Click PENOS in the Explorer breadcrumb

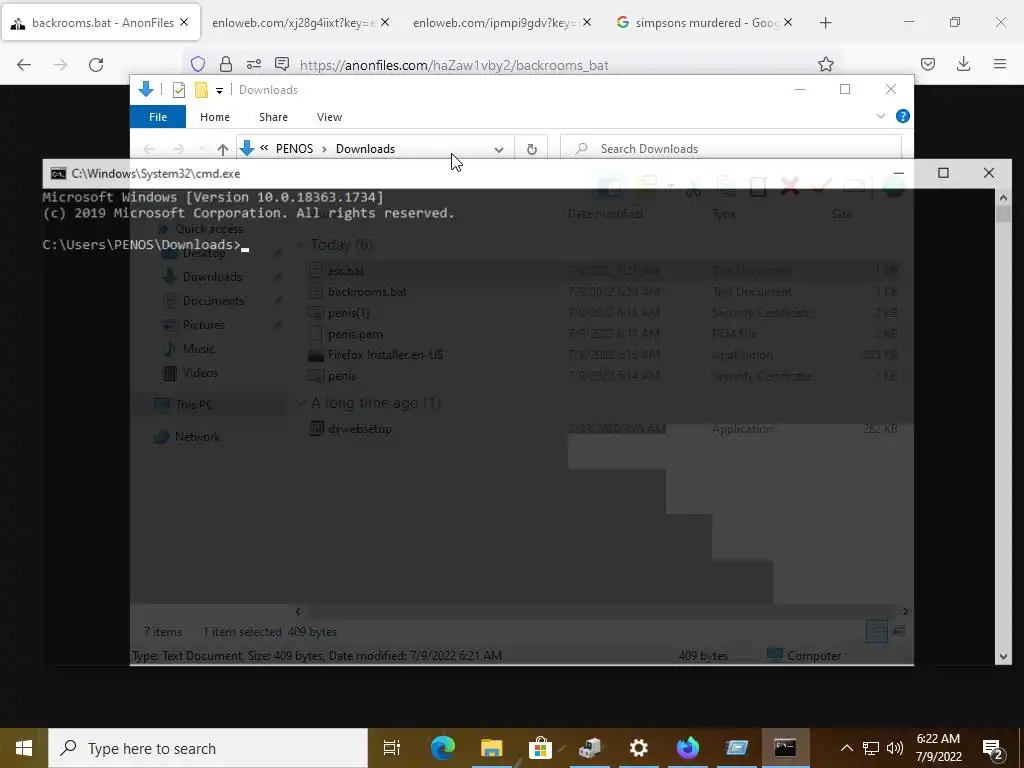295,149
